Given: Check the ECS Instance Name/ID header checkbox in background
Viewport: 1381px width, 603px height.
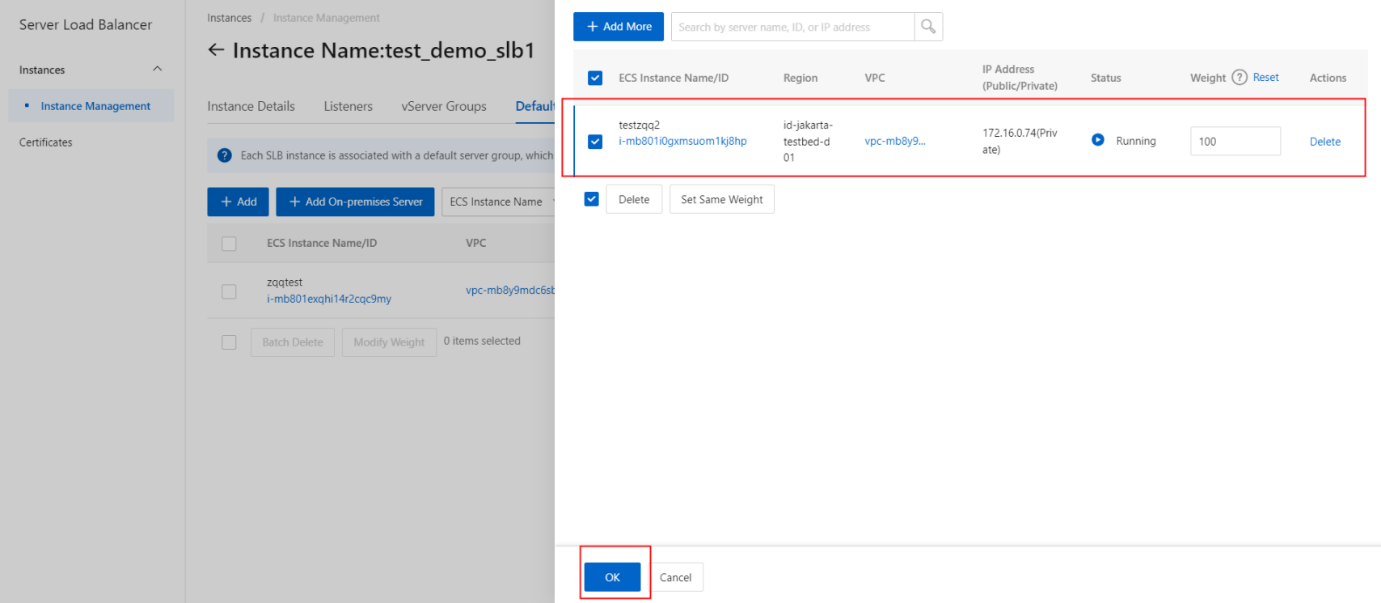Looking at the screenshot, I should click(229, 243).
